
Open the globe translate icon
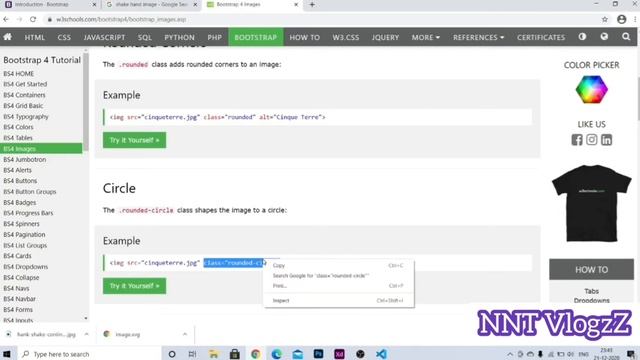coord(604,37)
